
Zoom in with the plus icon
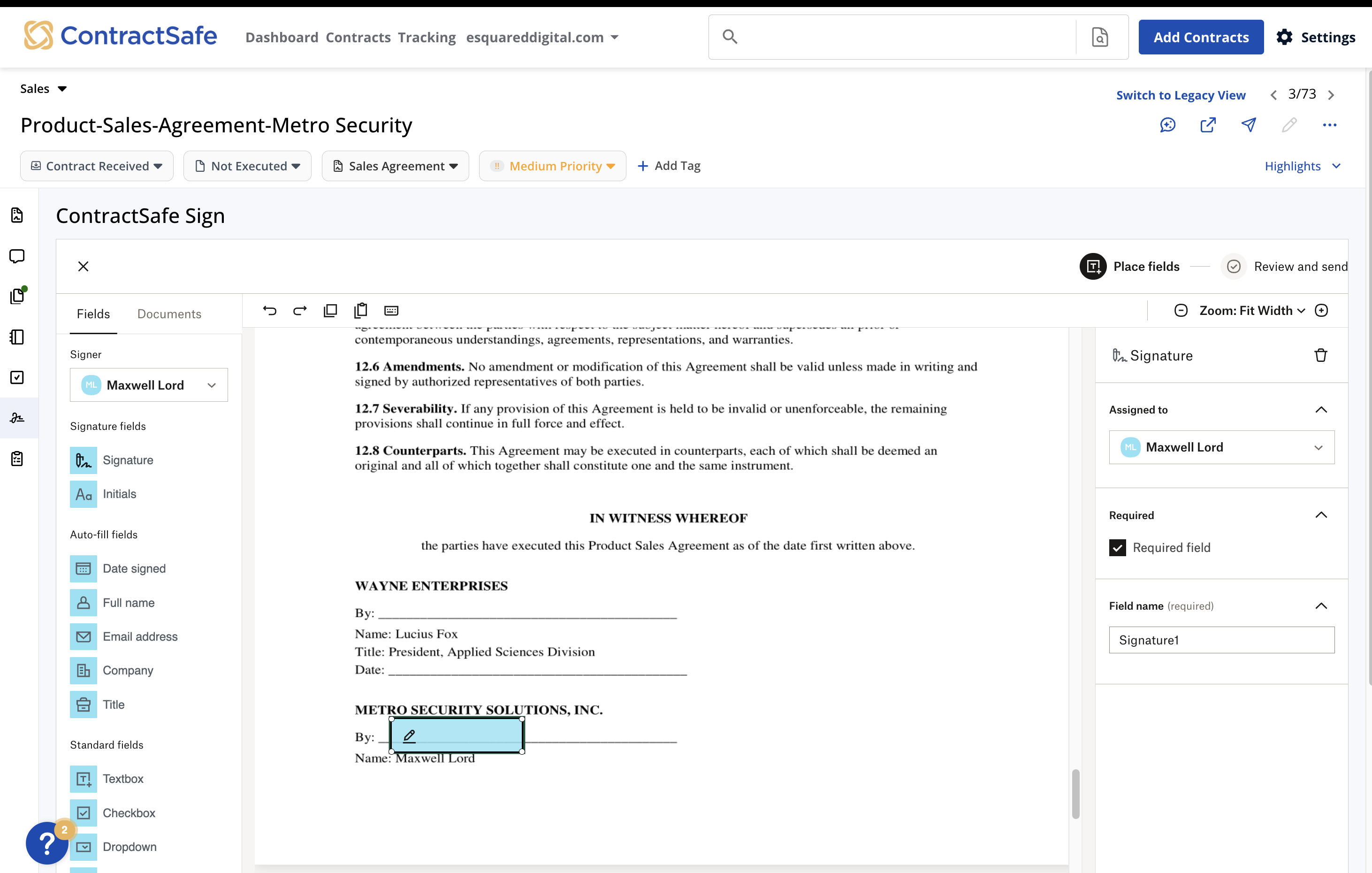(x=1321, y=311)
